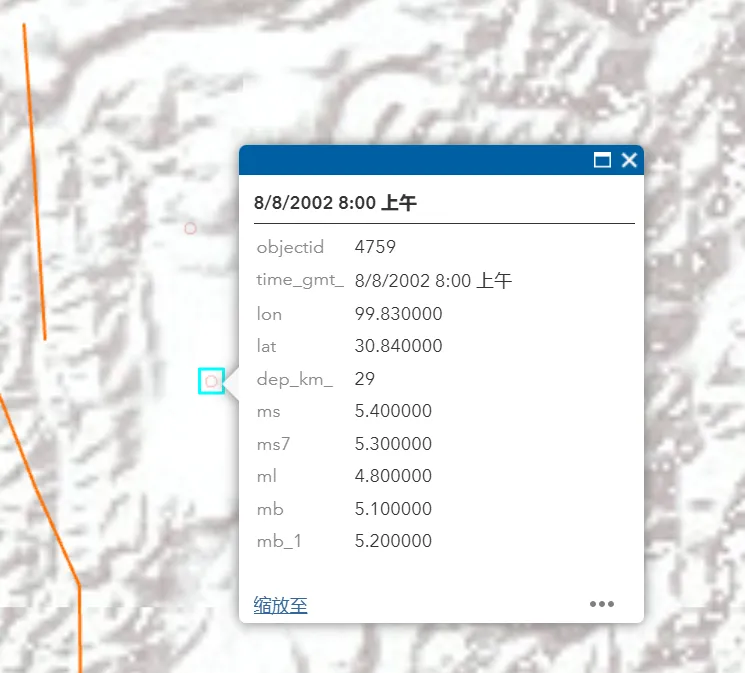Image resolution: width=745 pixels, height=673 pixels.
Task: Select the ms7 value 5.300000
Action: (x=393, y=444)
